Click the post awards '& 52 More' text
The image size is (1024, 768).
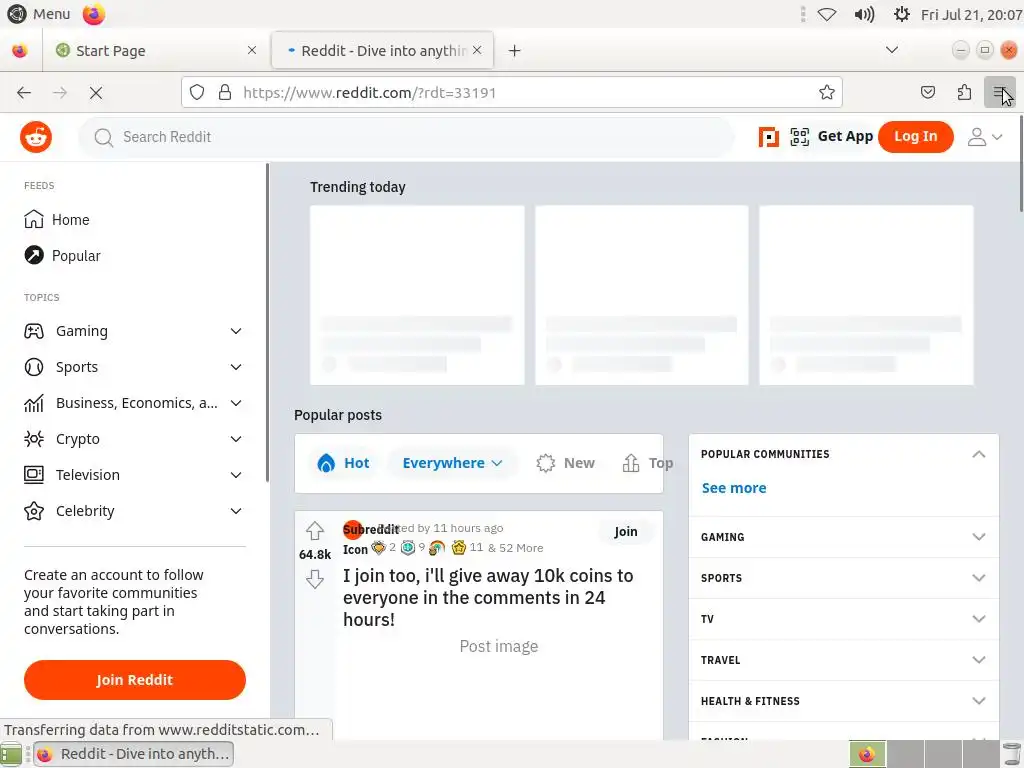coord(515,548)
